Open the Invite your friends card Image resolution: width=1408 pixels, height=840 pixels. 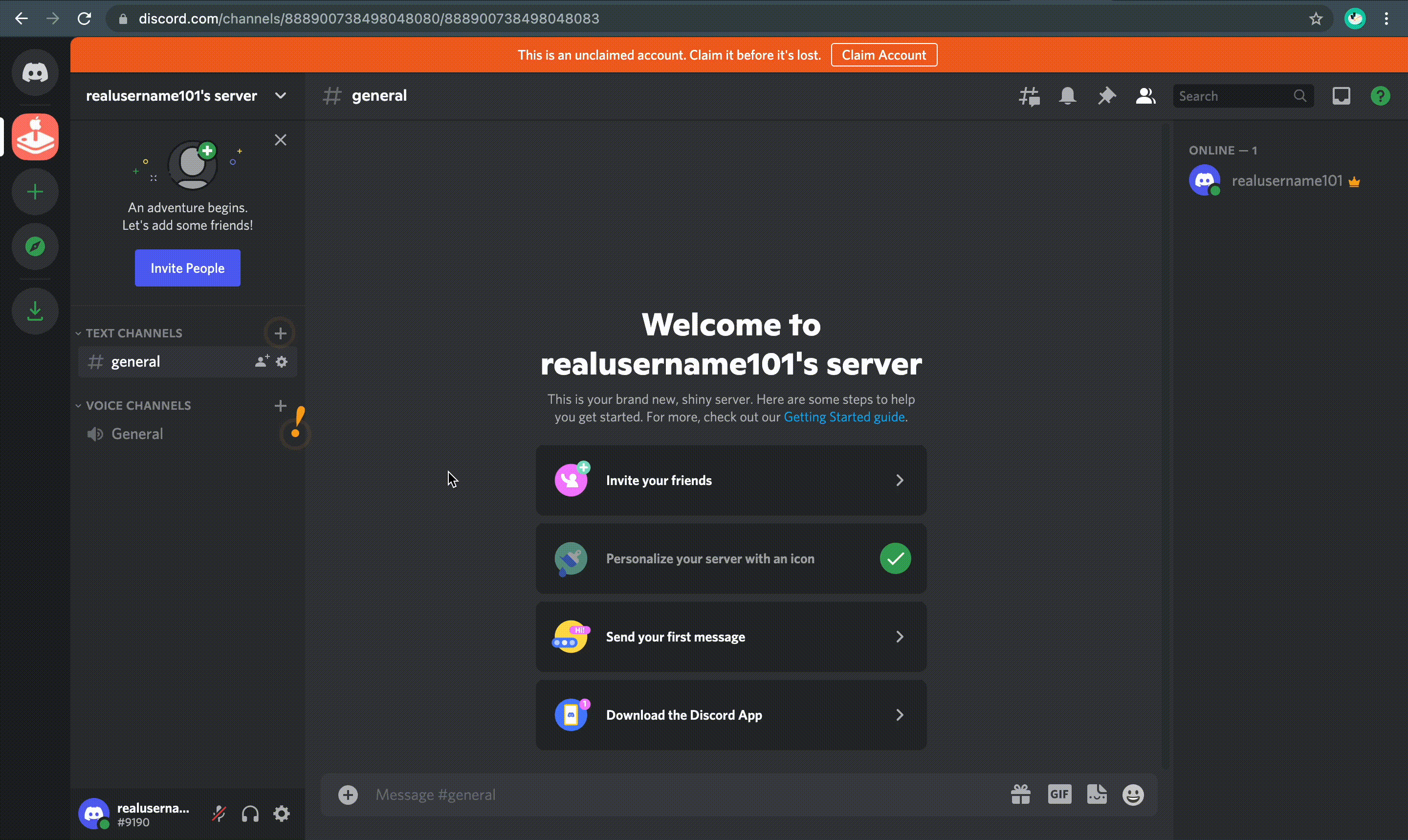tap(731, 480)
